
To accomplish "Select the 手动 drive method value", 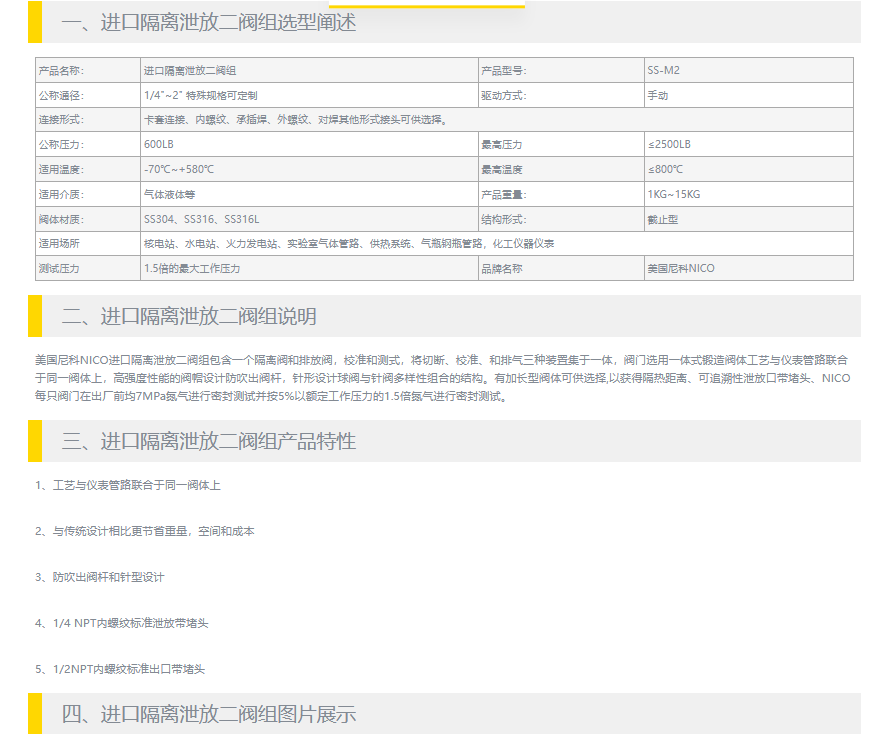I will [658, 96].
